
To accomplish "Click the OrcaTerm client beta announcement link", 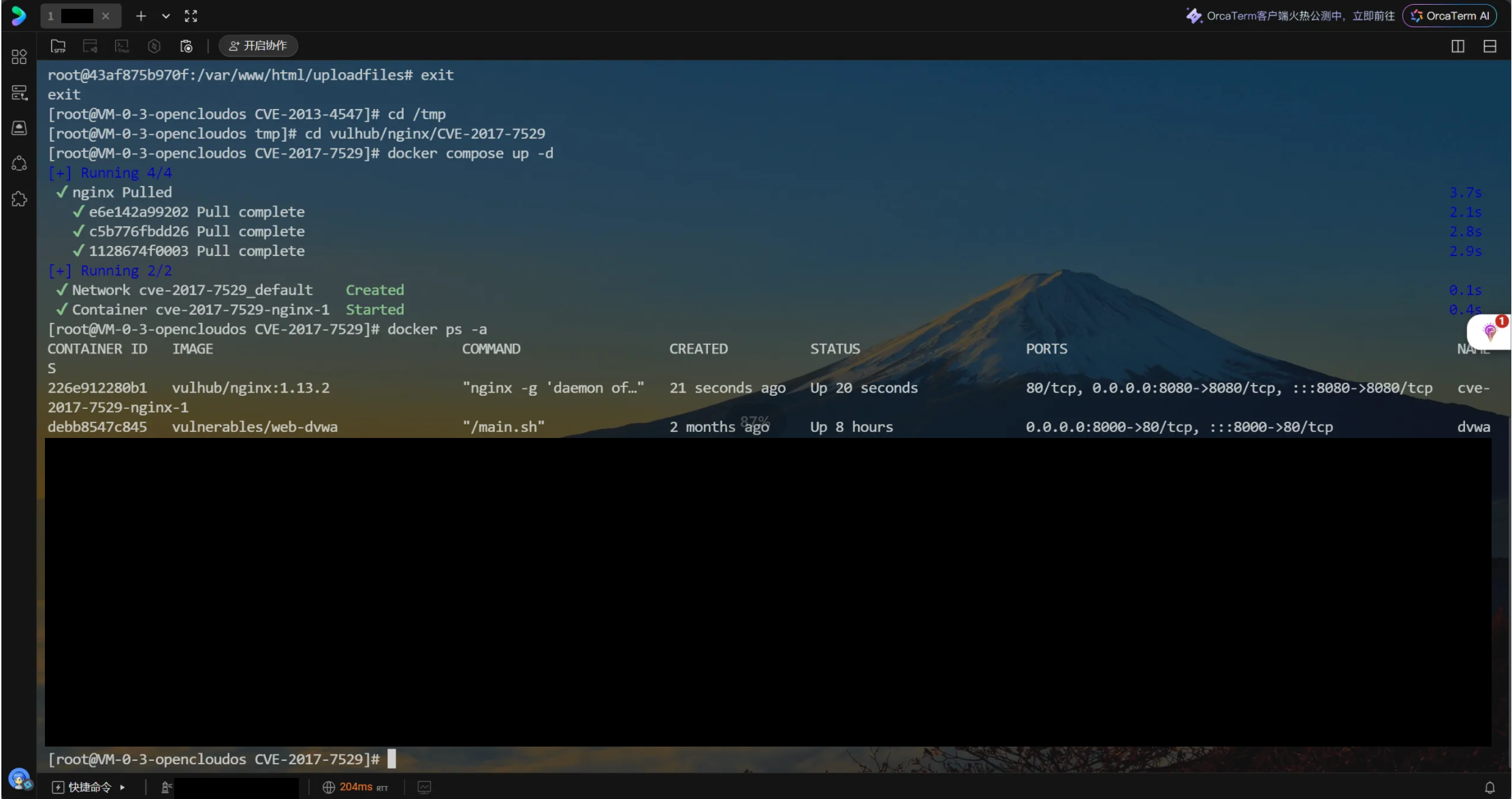I will tap(1290, 16).
